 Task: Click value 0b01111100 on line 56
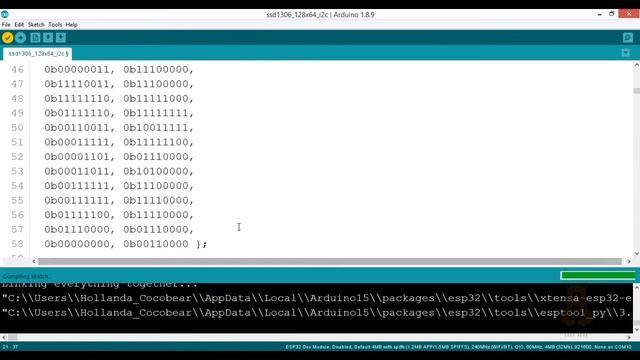pos(77,215)
